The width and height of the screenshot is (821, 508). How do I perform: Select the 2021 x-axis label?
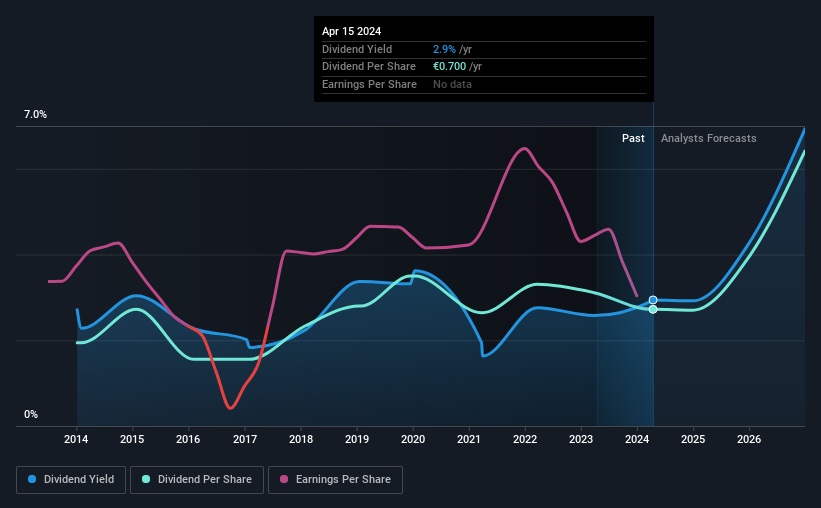coord(469,439)
